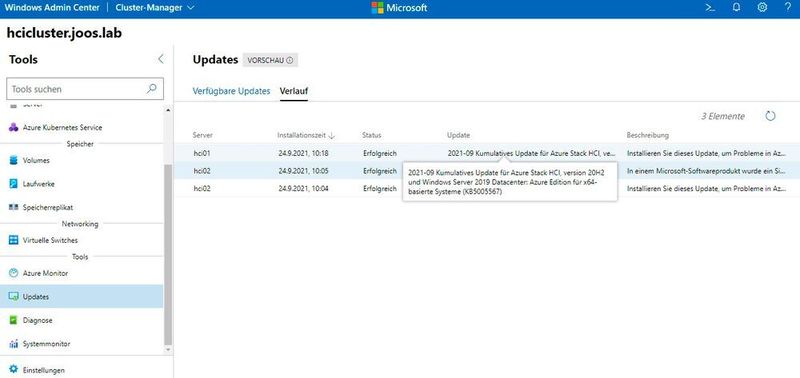Click the Updates sidebar icon

(x=14, y=296)
